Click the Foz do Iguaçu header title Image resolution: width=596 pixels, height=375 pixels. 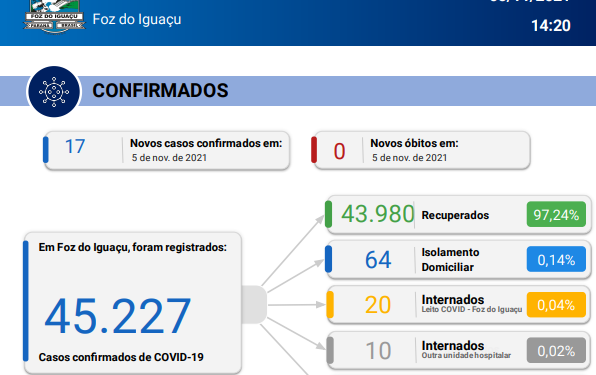pos(137,19)
